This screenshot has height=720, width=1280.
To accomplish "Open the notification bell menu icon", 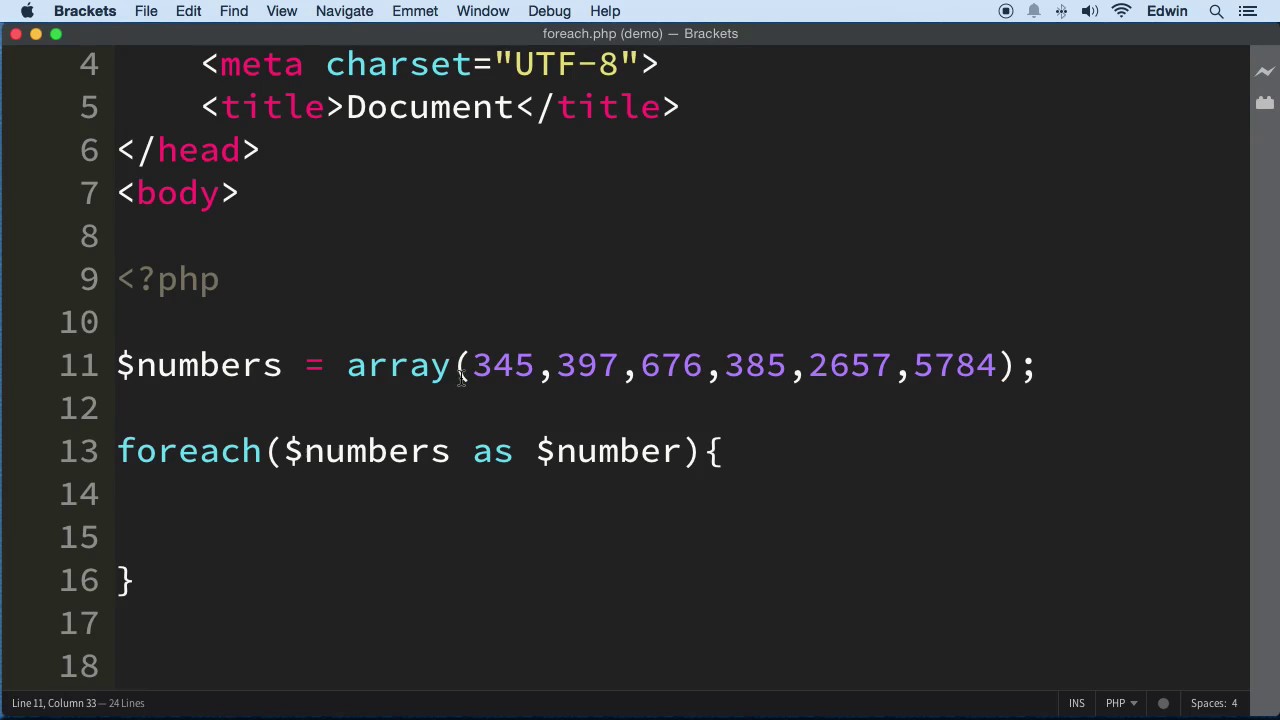I will (1034, 11).
